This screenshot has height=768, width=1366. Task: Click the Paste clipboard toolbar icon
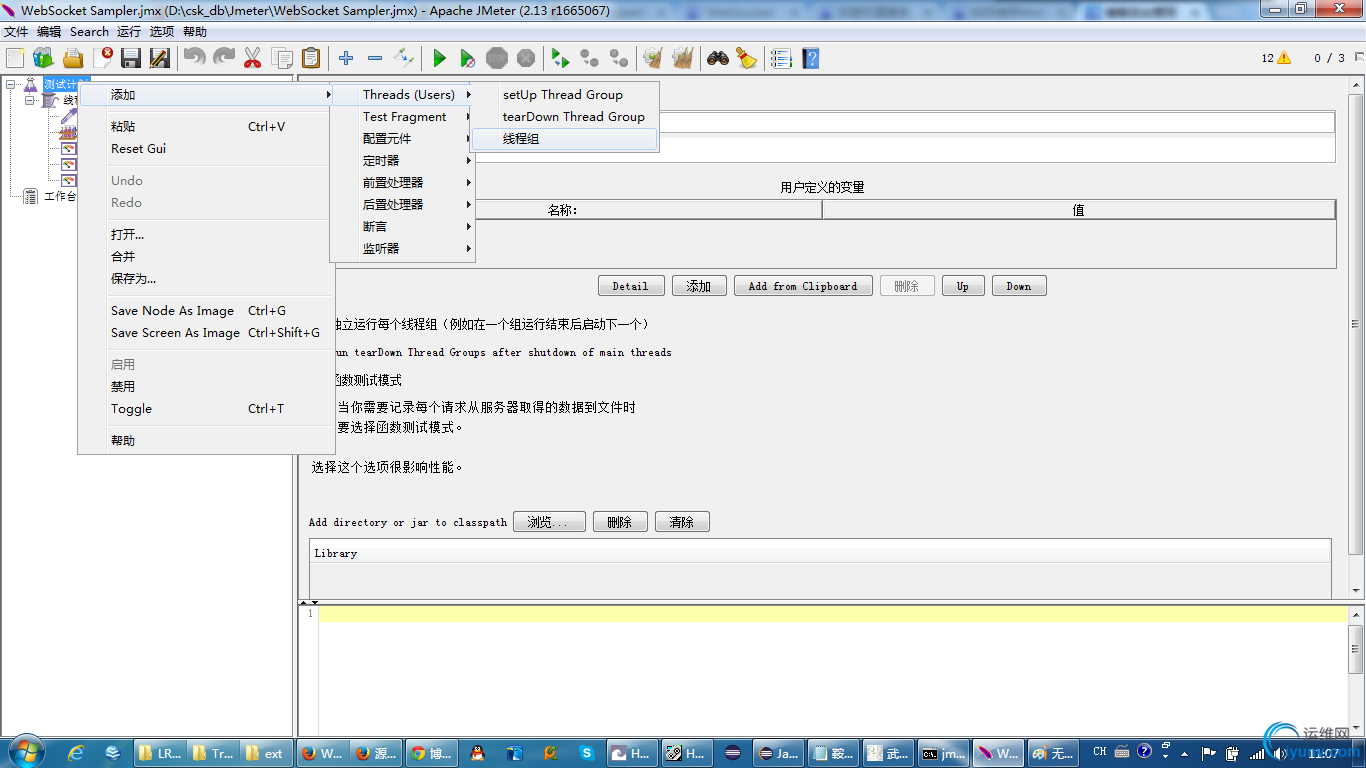click(x=311, y=58)
